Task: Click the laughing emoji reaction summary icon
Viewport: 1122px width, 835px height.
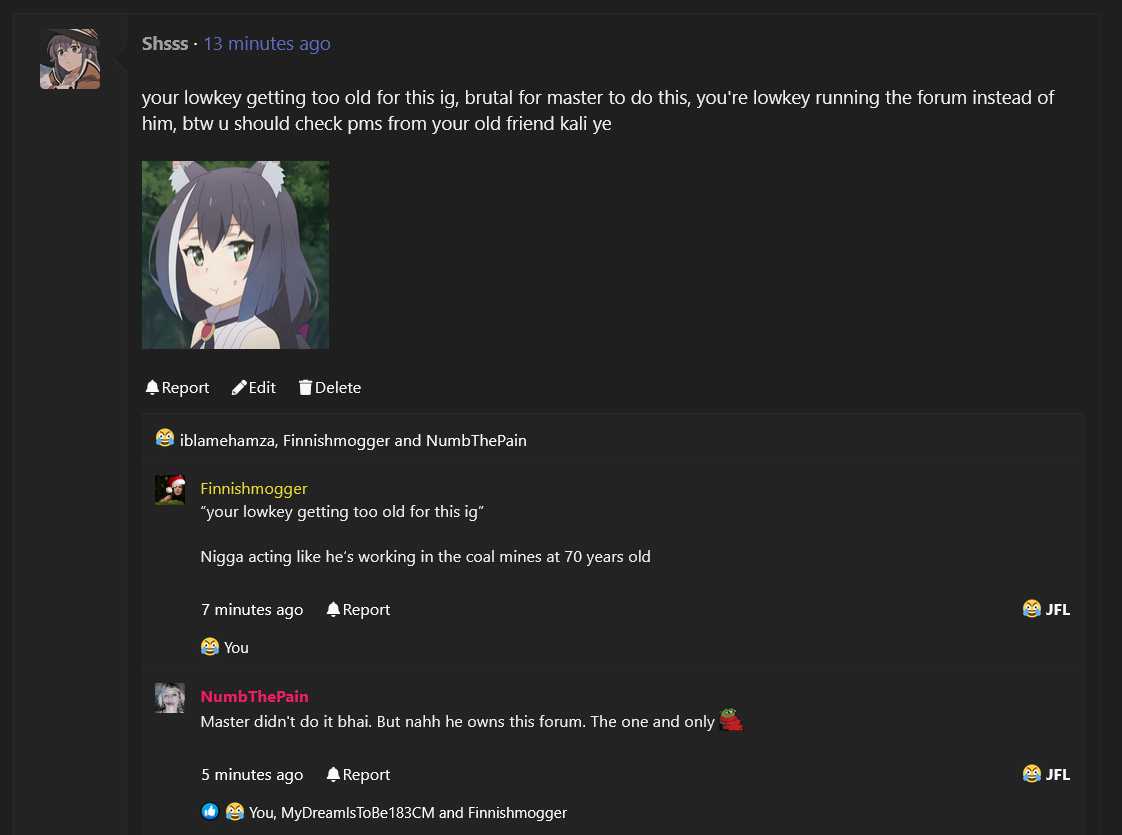Action: (x=165, y=439)
